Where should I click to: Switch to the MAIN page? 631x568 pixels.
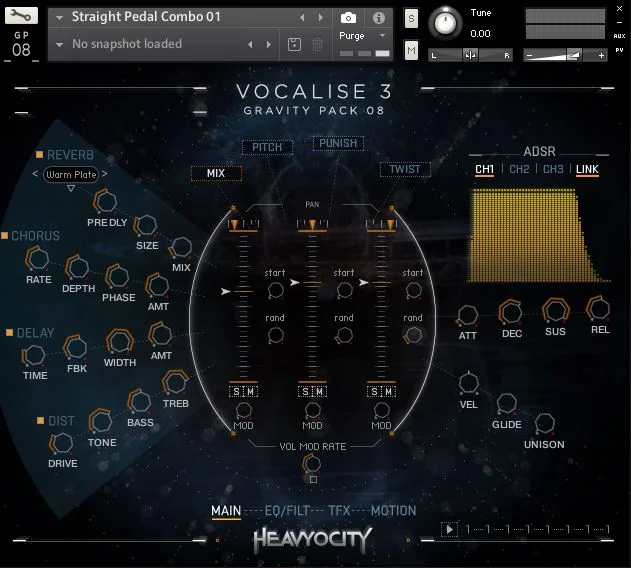click(x=226, y=510)
